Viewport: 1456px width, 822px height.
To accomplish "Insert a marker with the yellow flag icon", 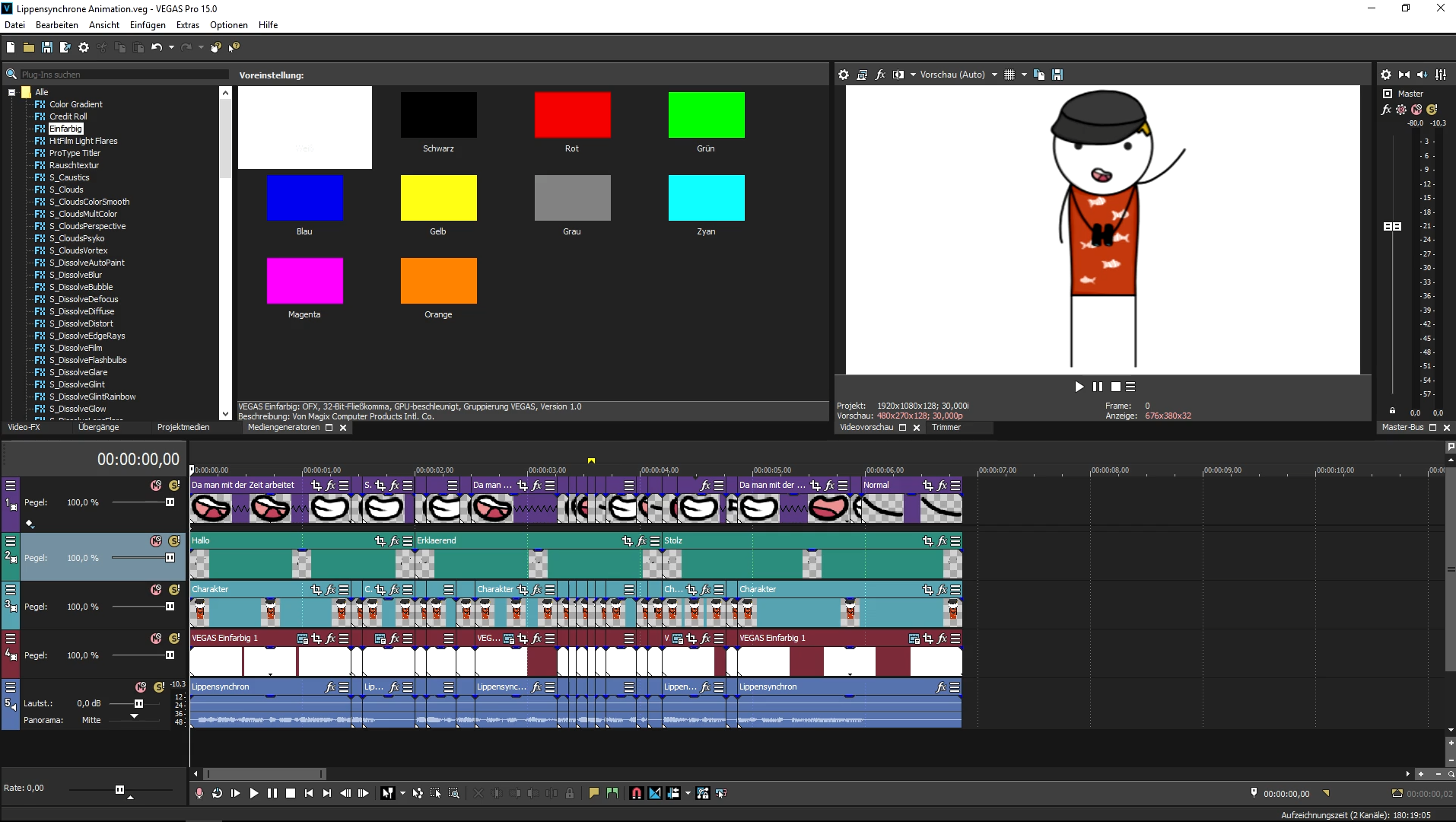I will click(594, 793).
